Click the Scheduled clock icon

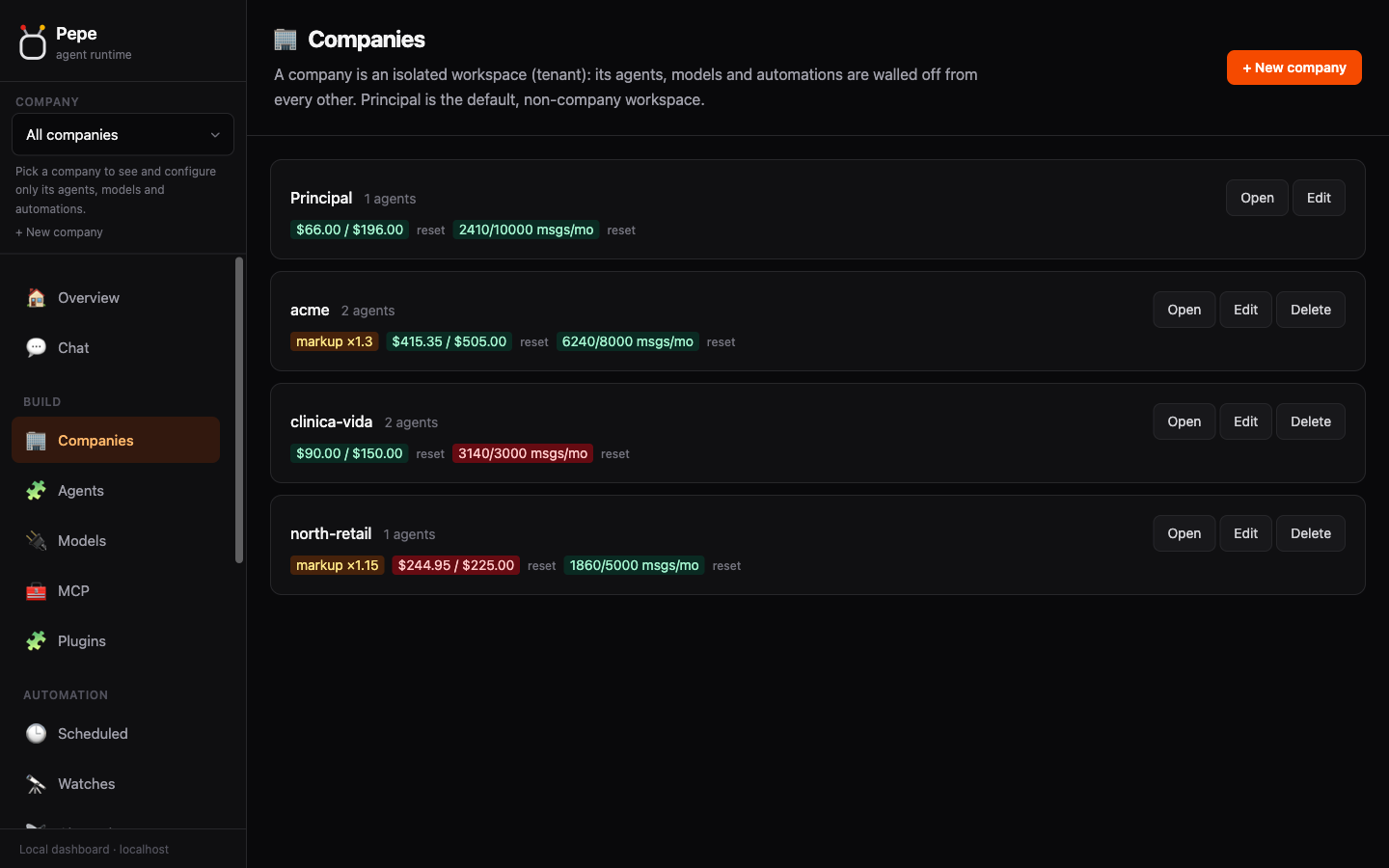click(36, 734)
